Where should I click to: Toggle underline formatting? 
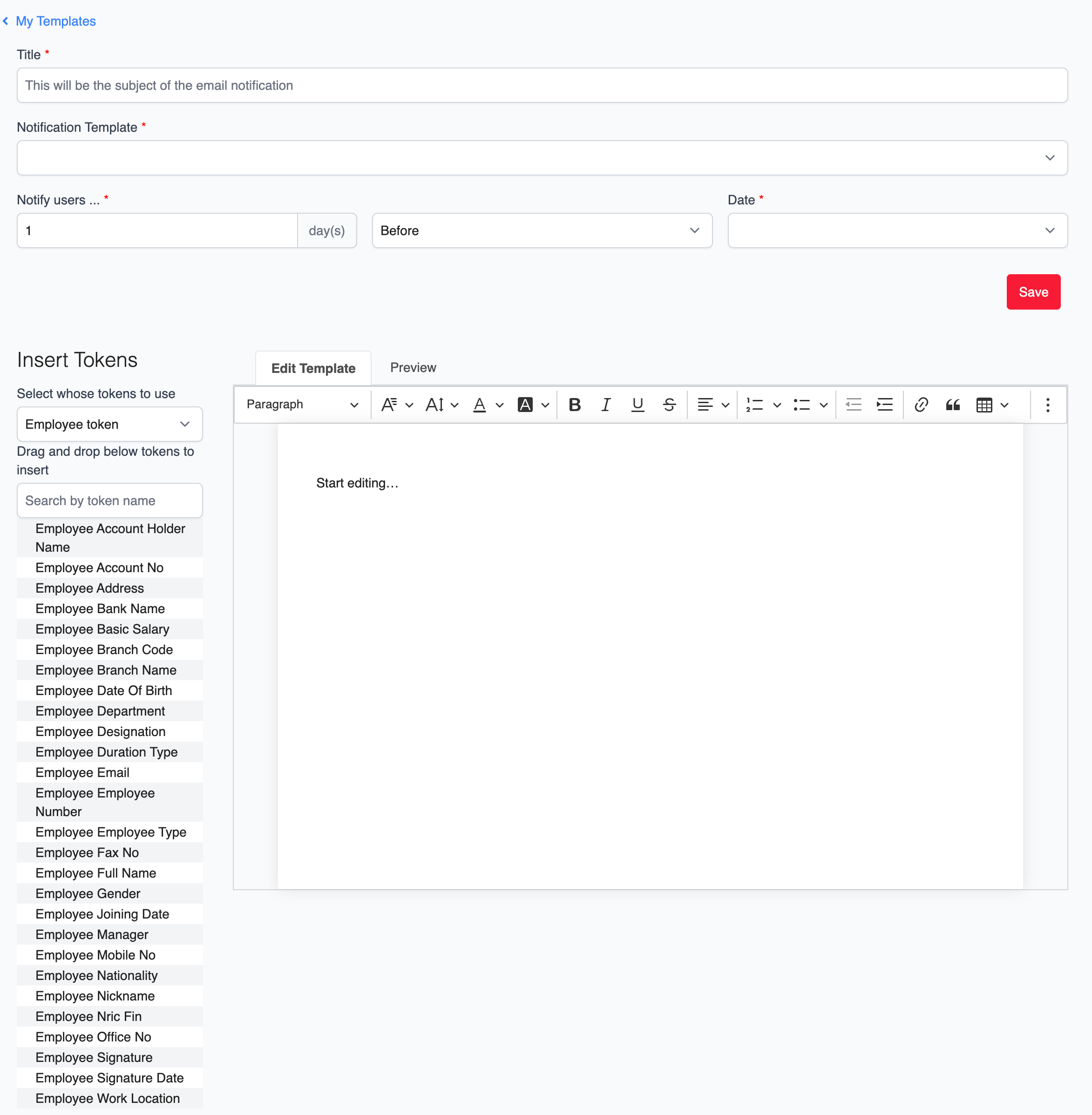pyautogui.click(x=637, y=405)
